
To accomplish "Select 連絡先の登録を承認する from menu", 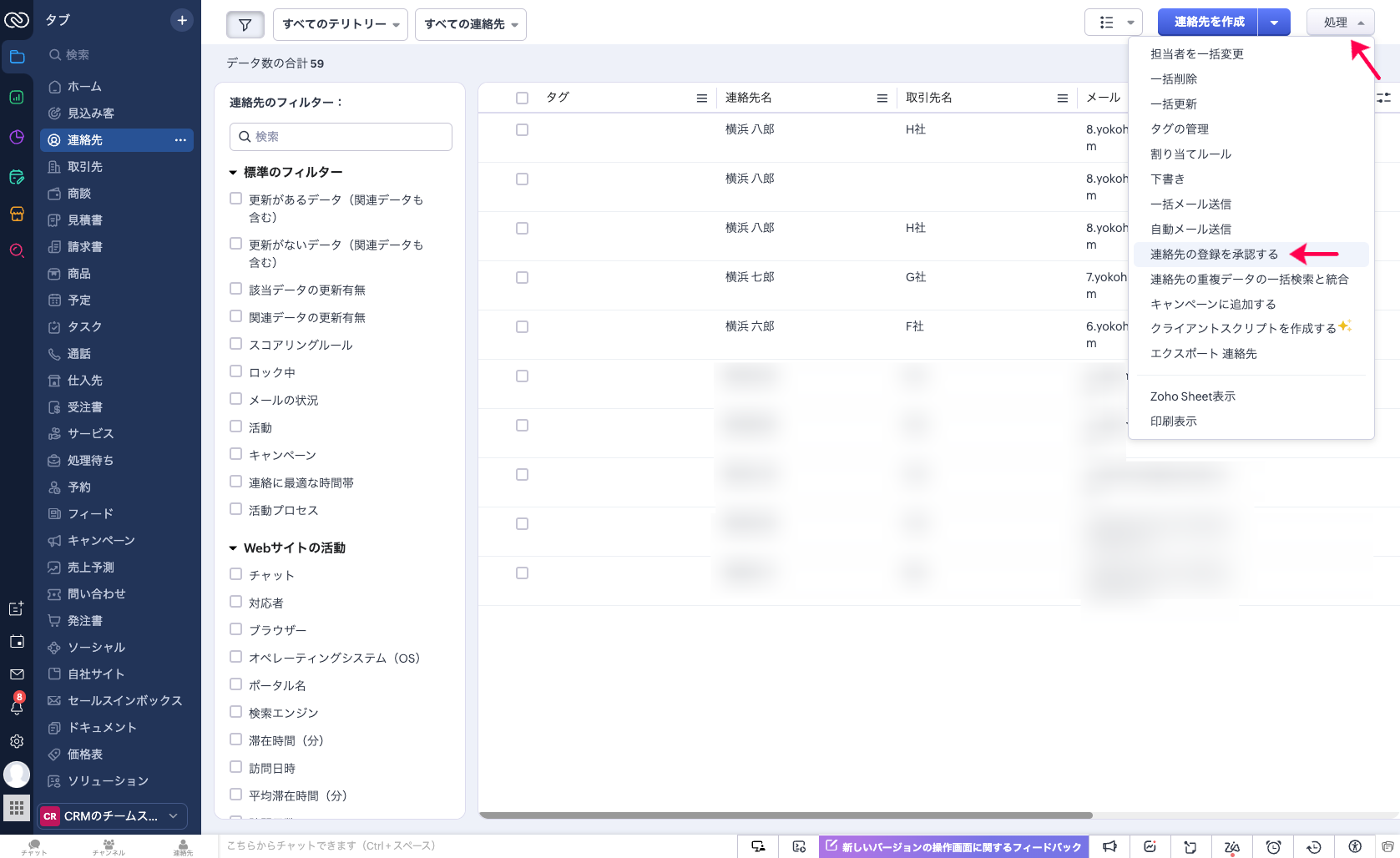I will click(x=1214, y=255).
